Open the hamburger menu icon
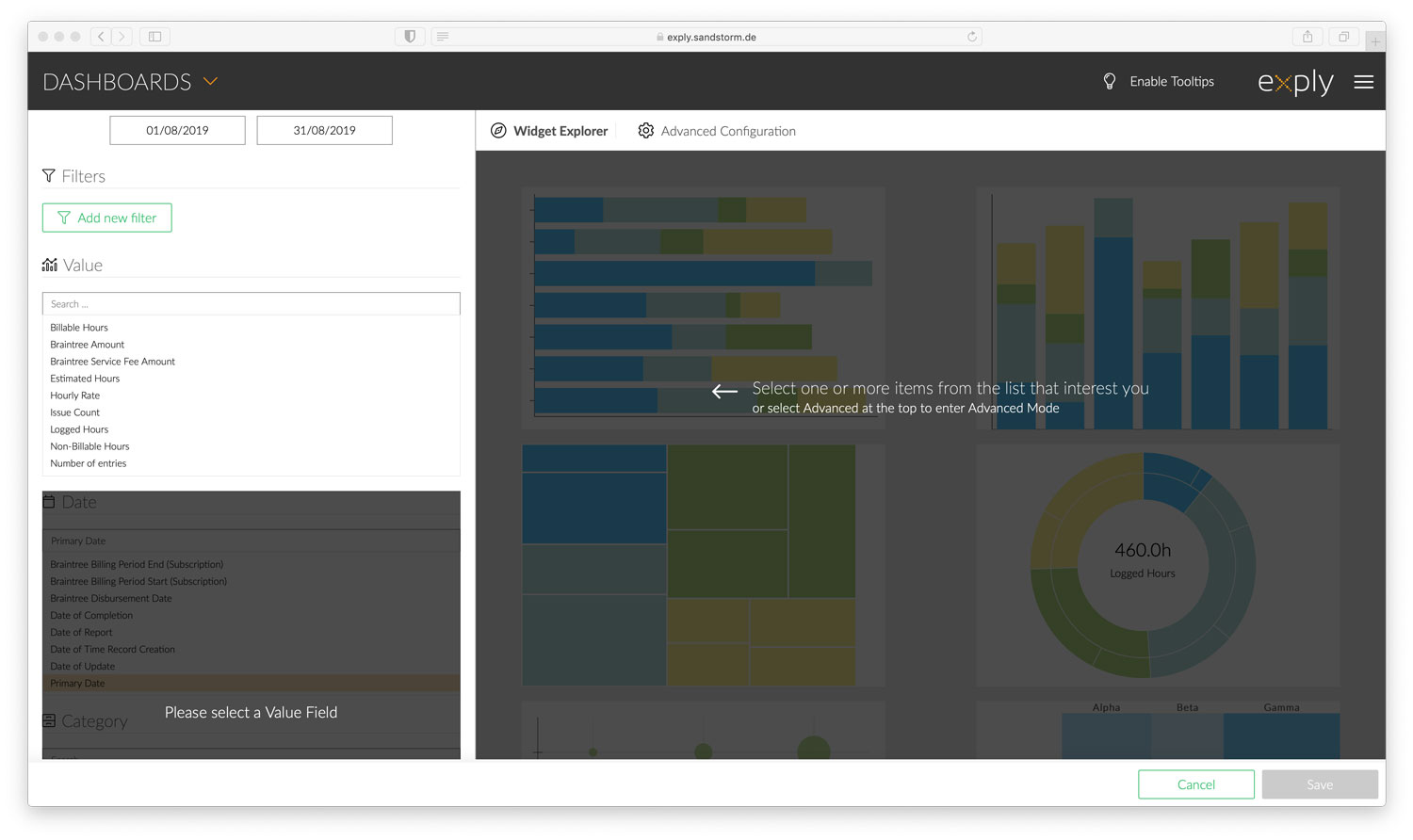This screenshot has height=840, width=1413. (x=1363, y=82)
